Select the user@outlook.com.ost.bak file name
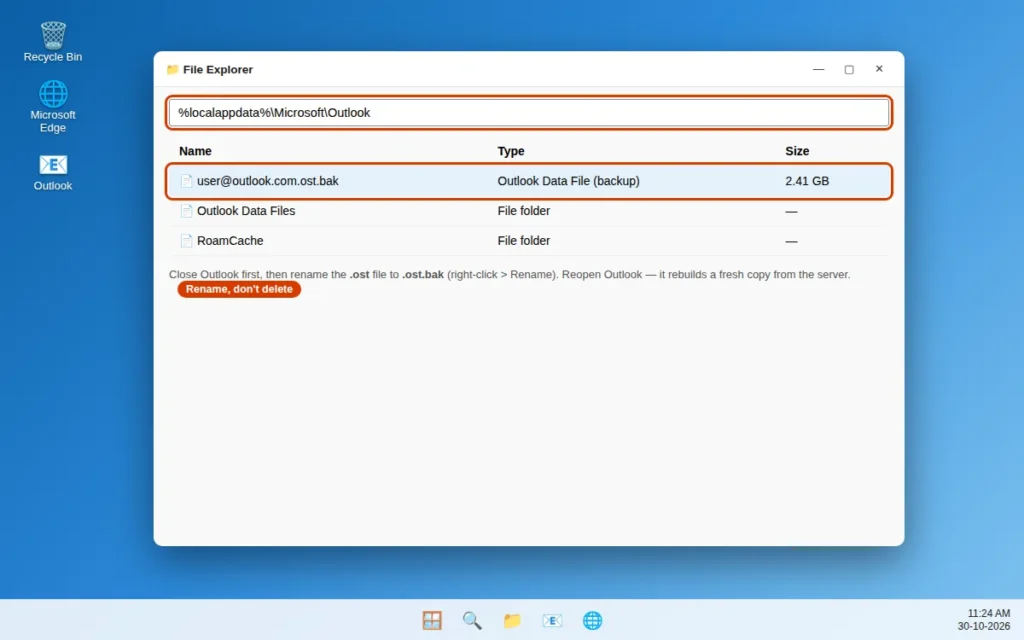This screenshot has height=640, width=1024. [268, 181]
